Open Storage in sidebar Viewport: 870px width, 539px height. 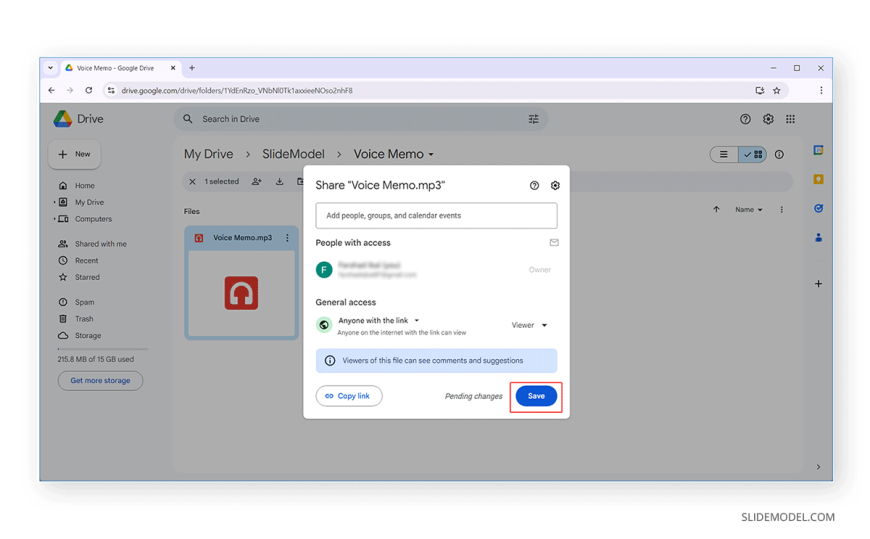tap(88, 335)
